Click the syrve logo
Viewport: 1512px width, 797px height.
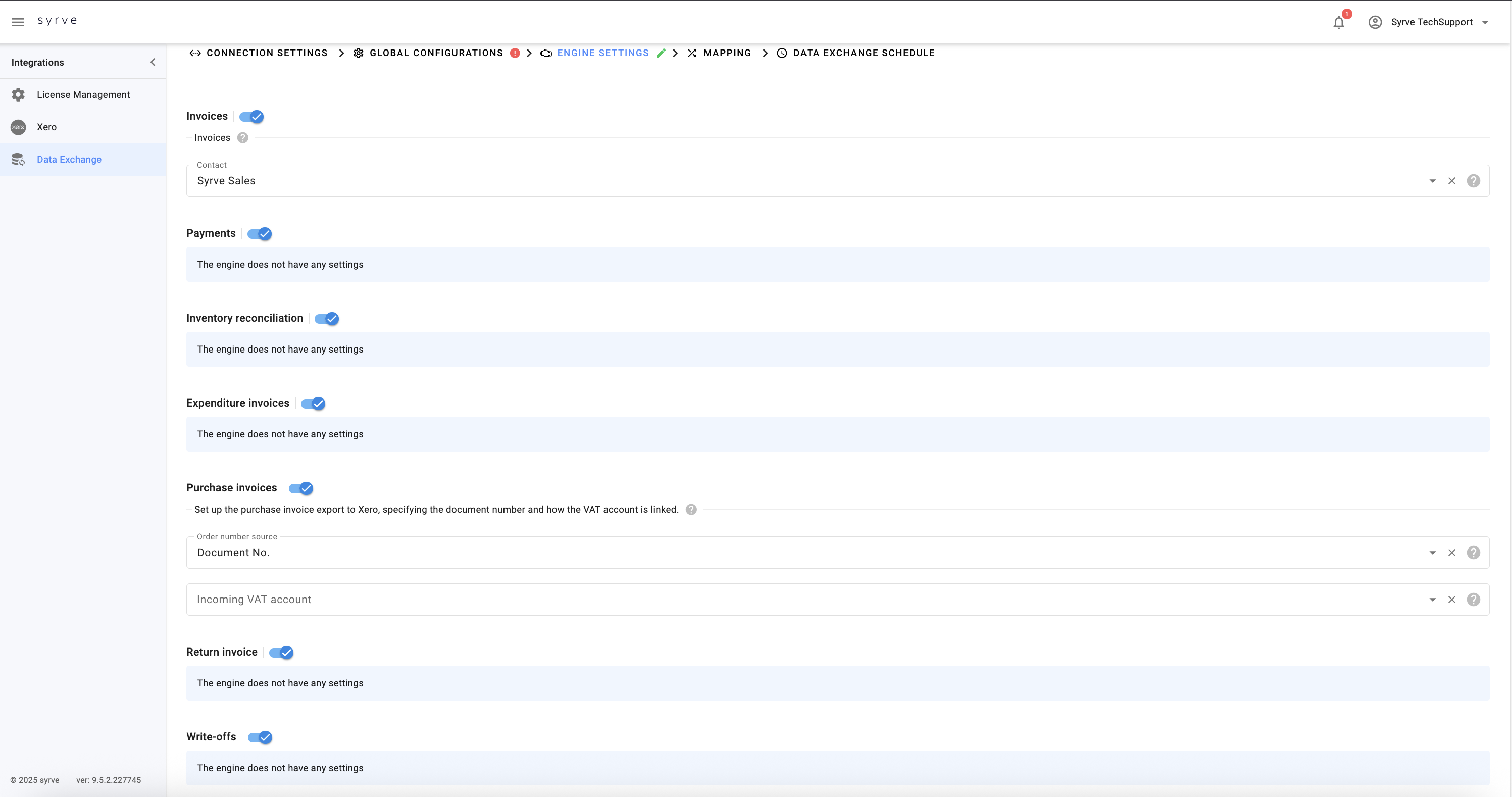coord(58,21)
